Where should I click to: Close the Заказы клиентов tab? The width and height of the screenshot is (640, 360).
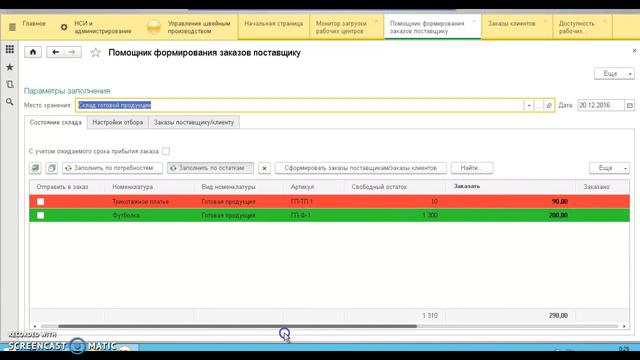click(x=545, y=21)
